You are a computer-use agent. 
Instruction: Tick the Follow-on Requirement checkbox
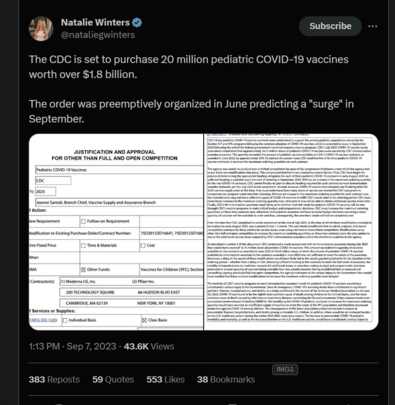click(83, 221)
